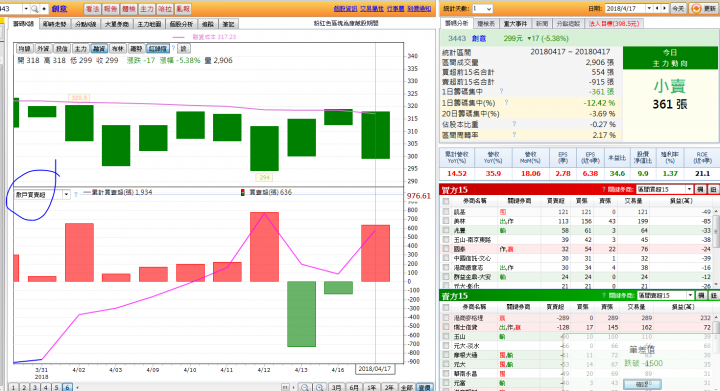Image resolution: width=720 pixels, height=391 pixels.
Task: Select chart page 6 at bottom
Action: [67, 387]
